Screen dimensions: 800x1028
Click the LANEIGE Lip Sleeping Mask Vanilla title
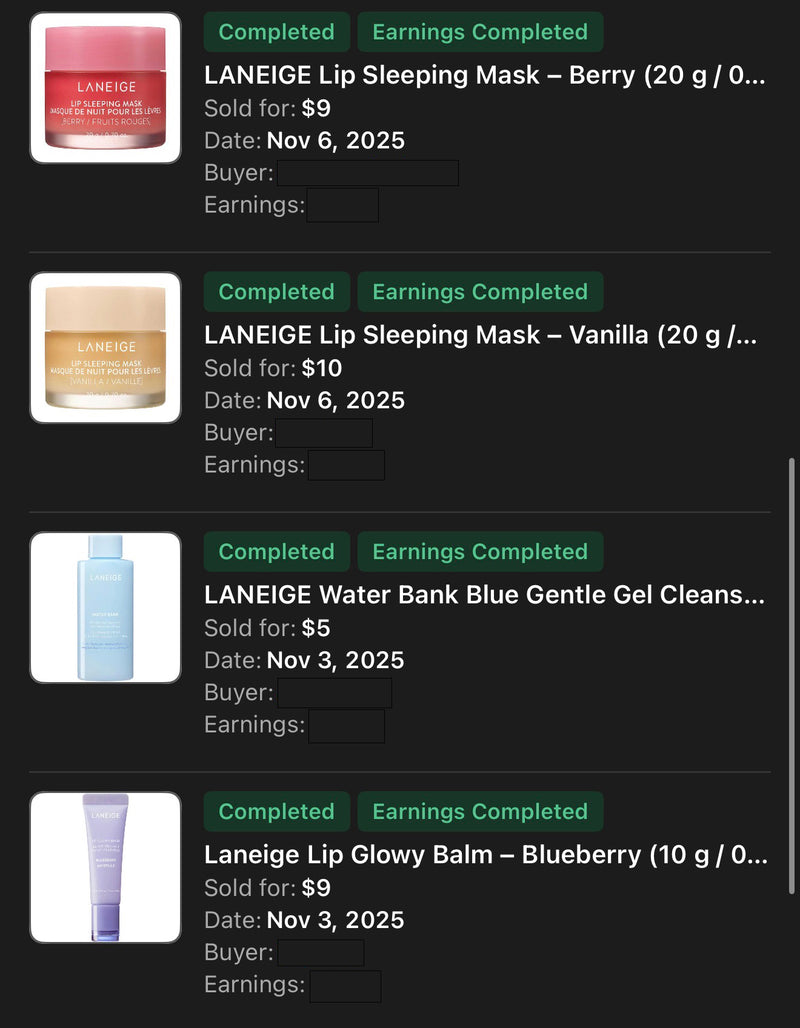click(480, 336)
